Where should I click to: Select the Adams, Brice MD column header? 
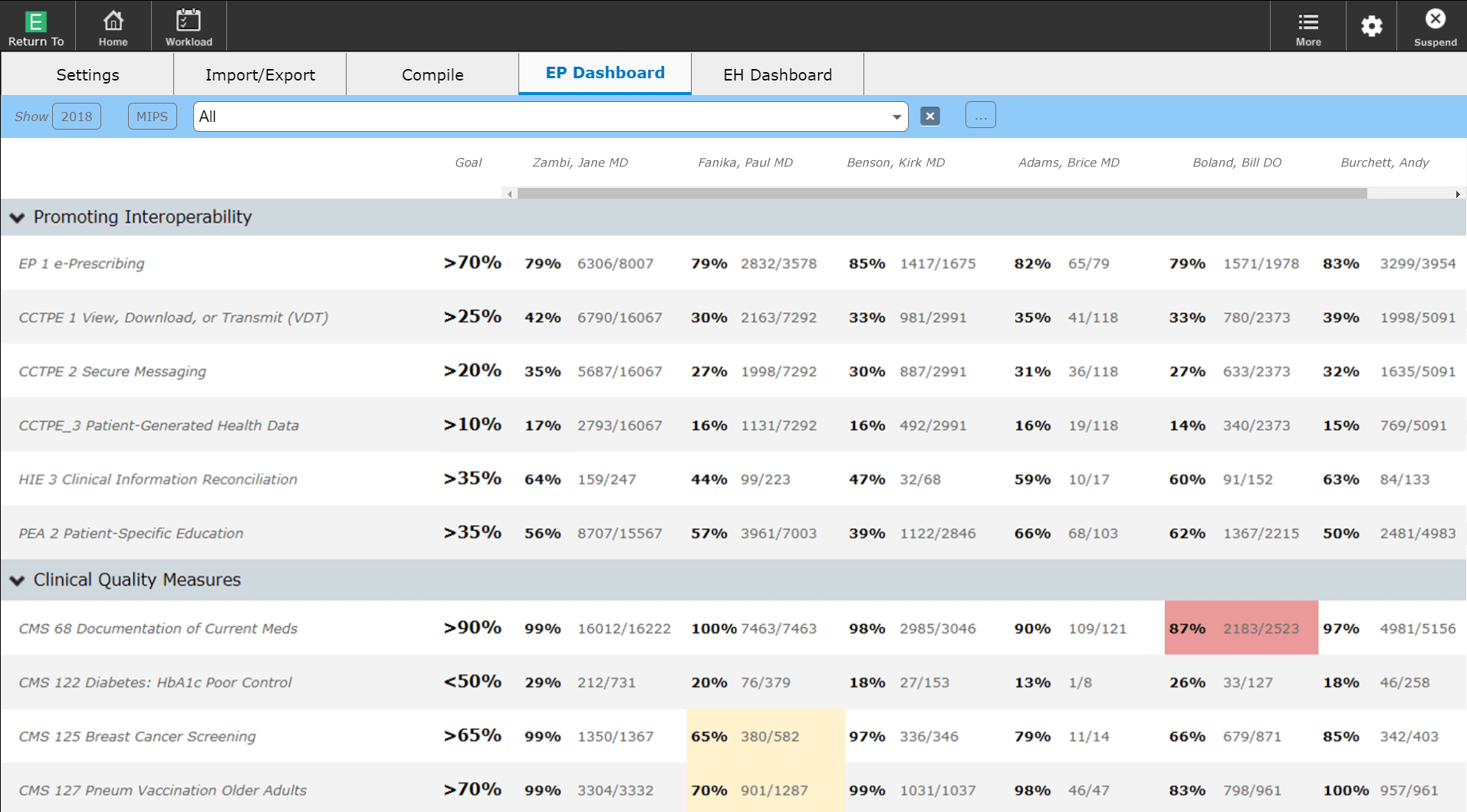click(x=1068, y=163)
